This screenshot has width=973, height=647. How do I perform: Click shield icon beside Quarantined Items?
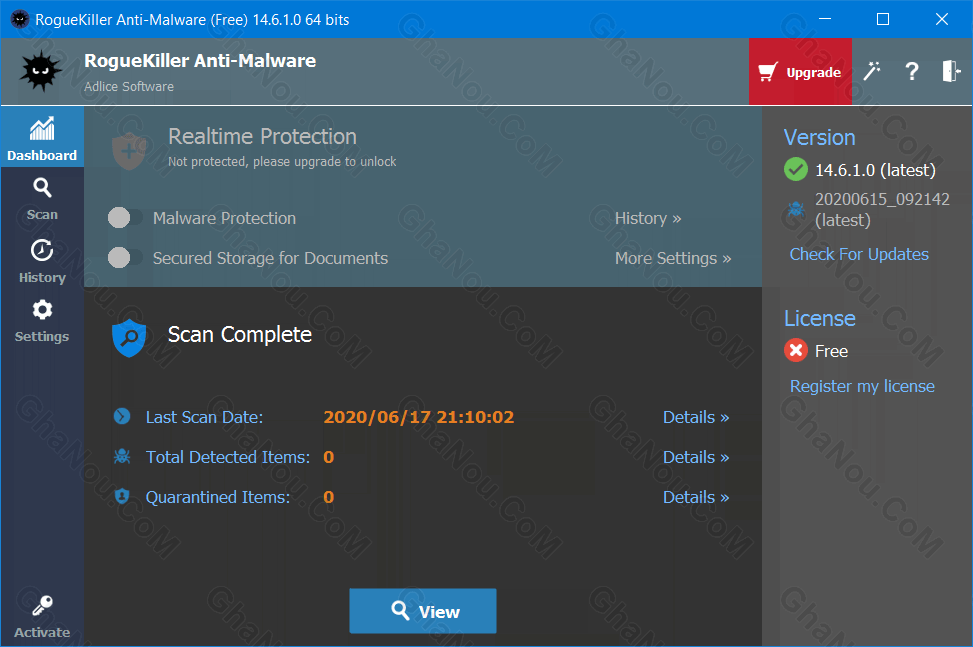[122, 496]
